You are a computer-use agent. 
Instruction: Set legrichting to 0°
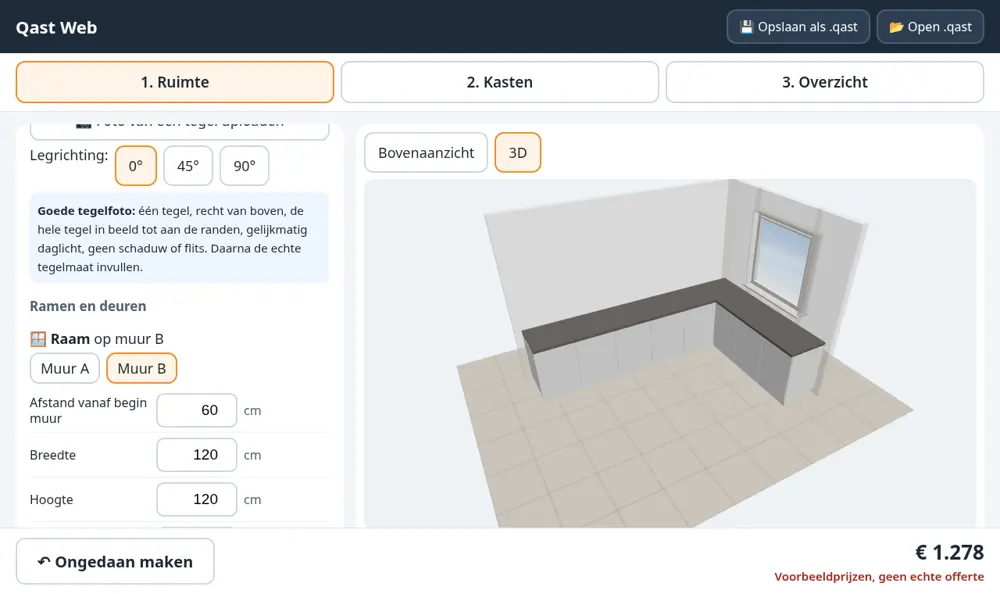click(136, 166)
